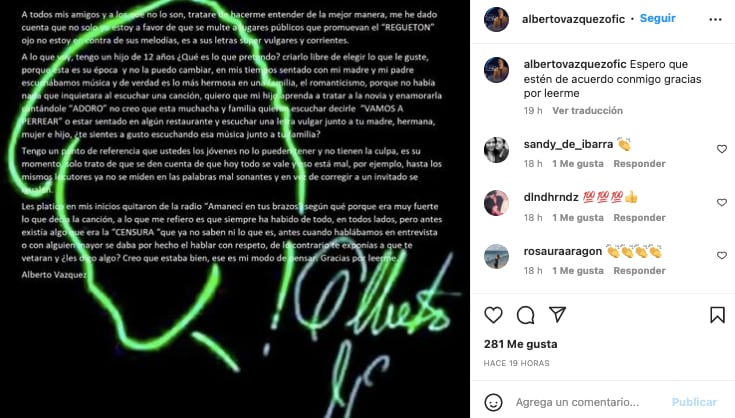This screenshot has width=735, height=418.
Task: Like the post with the heart icon
Action: coord(493,315)
